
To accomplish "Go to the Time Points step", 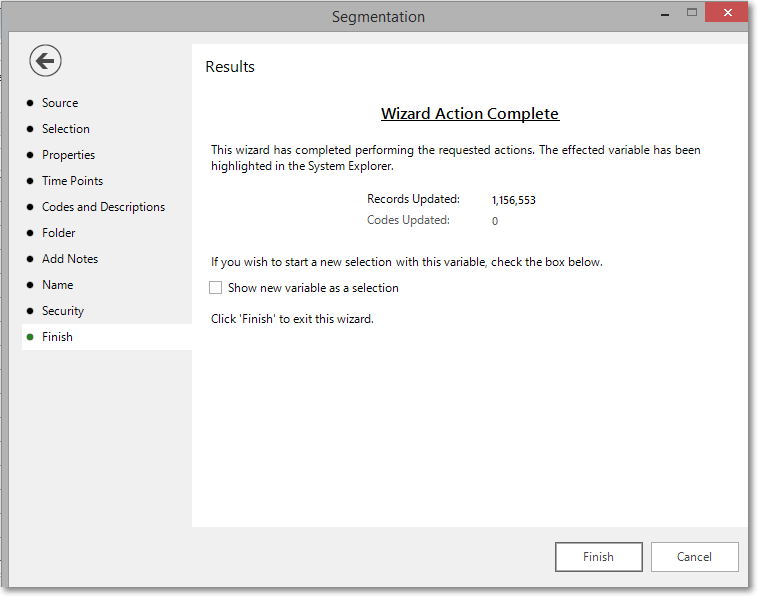I will [72, 181].
